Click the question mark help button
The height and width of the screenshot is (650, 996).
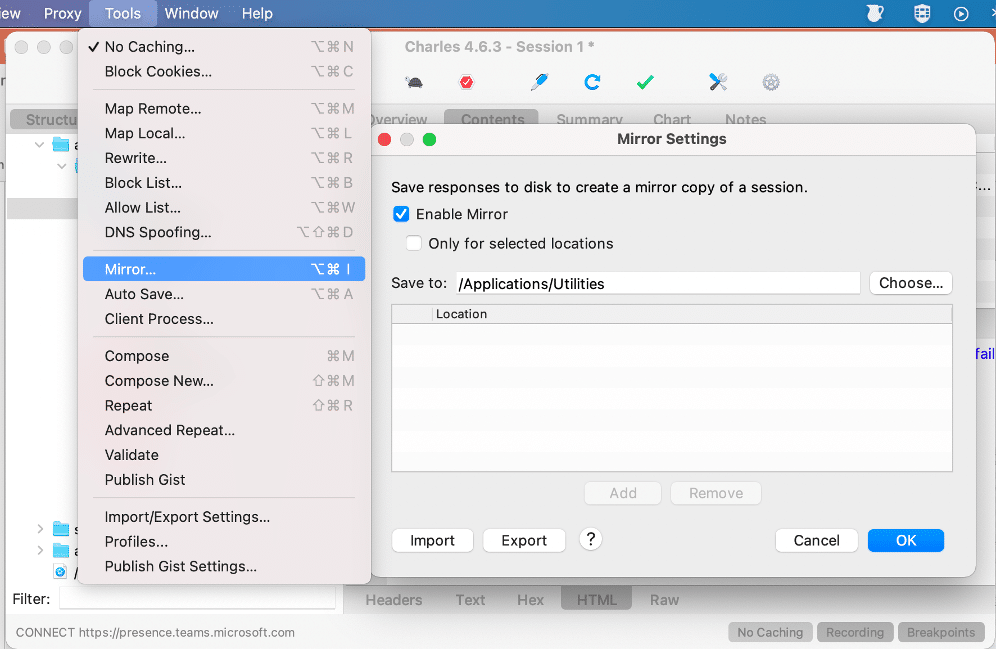(x=591, y=540)
